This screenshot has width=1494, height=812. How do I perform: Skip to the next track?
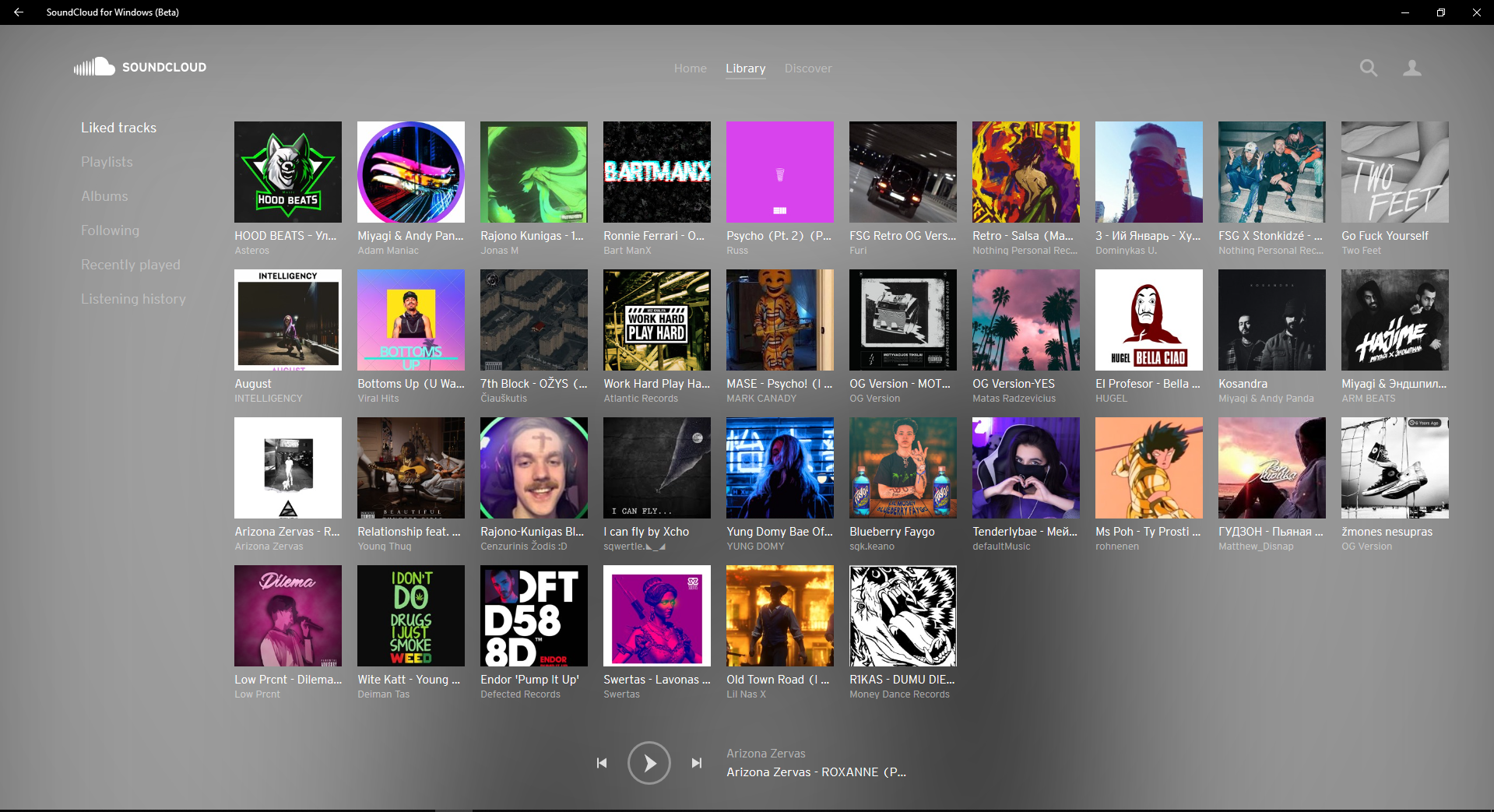pos(697,763)
